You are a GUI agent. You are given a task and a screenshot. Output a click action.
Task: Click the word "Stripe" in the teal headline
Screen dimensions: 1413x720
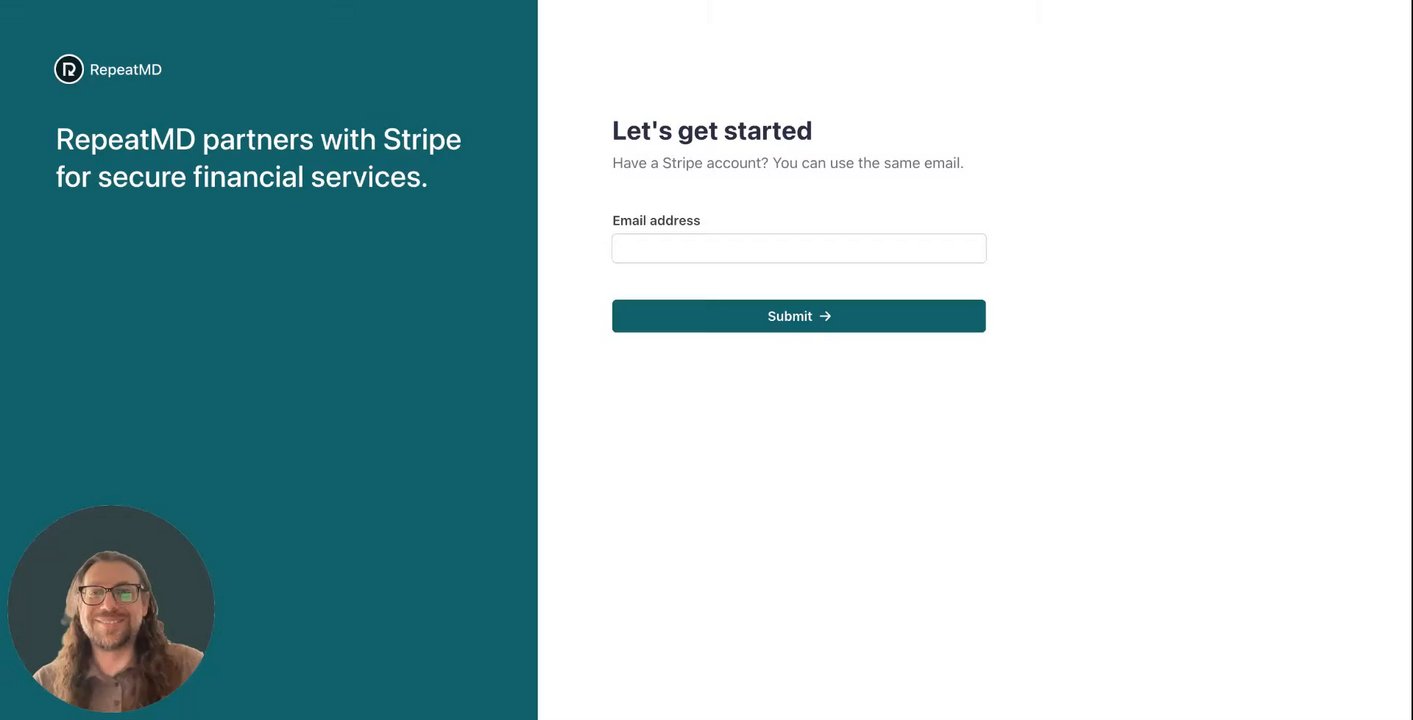[x=422, y=139]
